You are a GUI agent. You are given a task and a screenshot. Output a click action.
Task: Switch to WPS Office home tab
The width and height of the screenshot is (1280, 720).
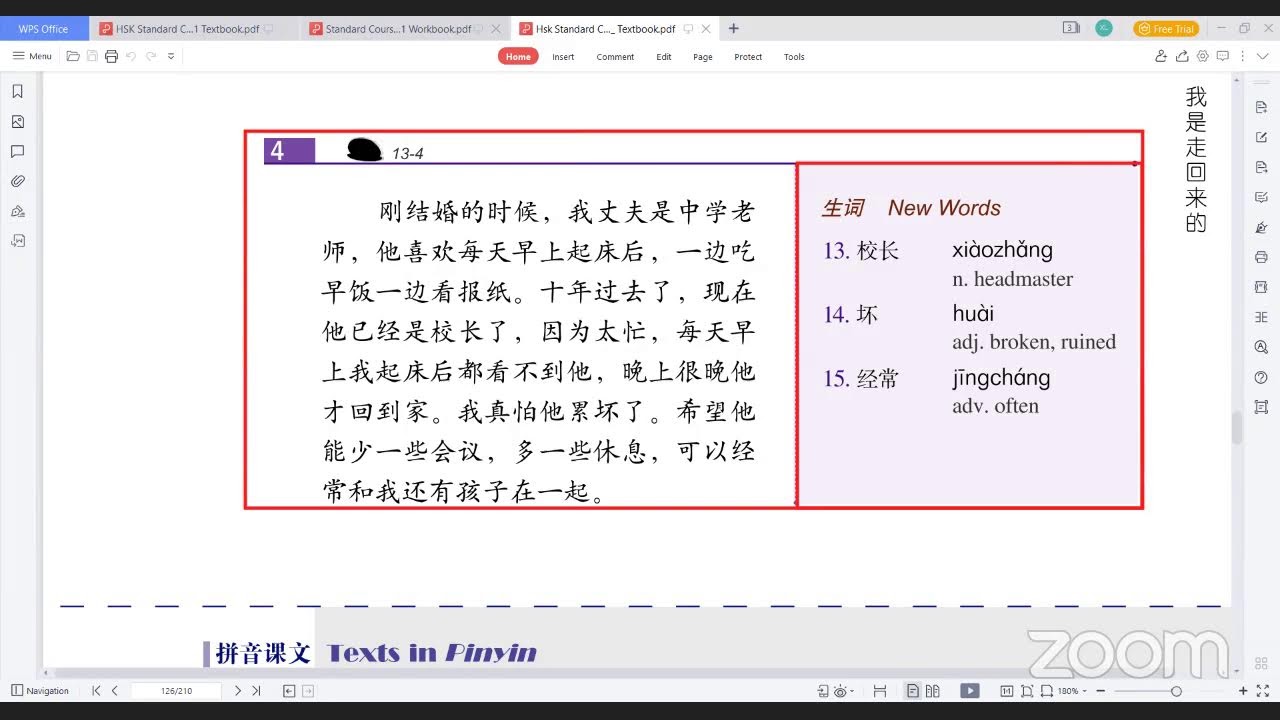coord(43,29)
